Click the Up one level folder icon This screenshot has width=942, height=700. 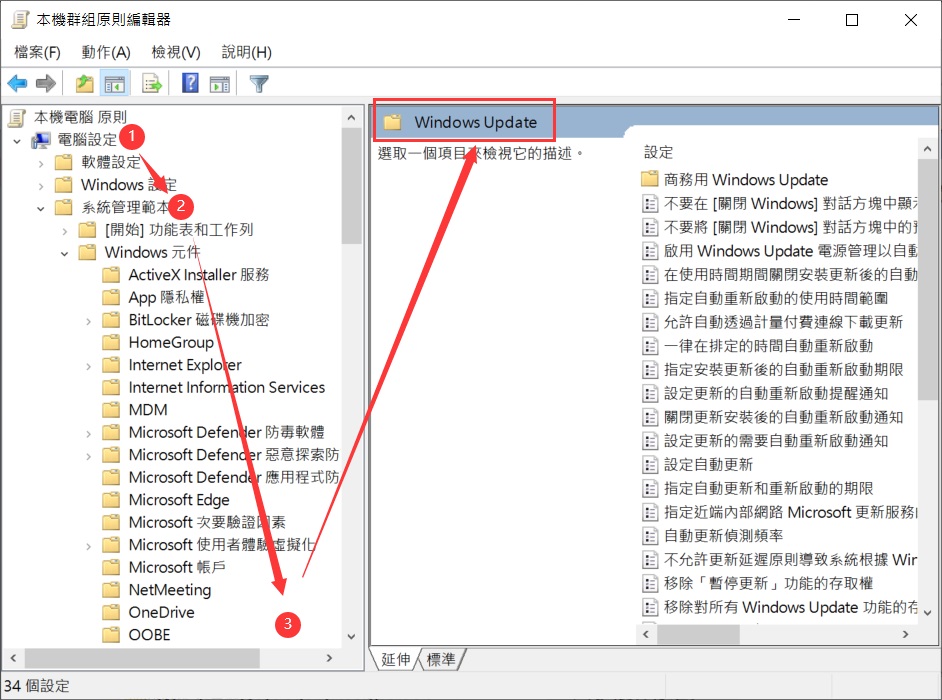point(84,83)
